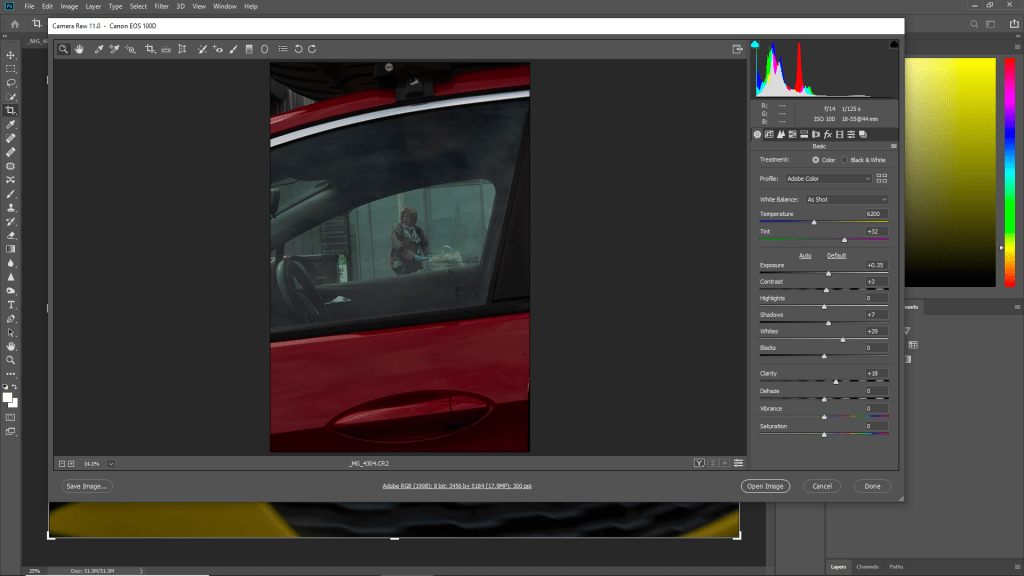1024x576 pixels.
Task: Open the zoom level dropdown at 14.1%
Action: point(110,463)
